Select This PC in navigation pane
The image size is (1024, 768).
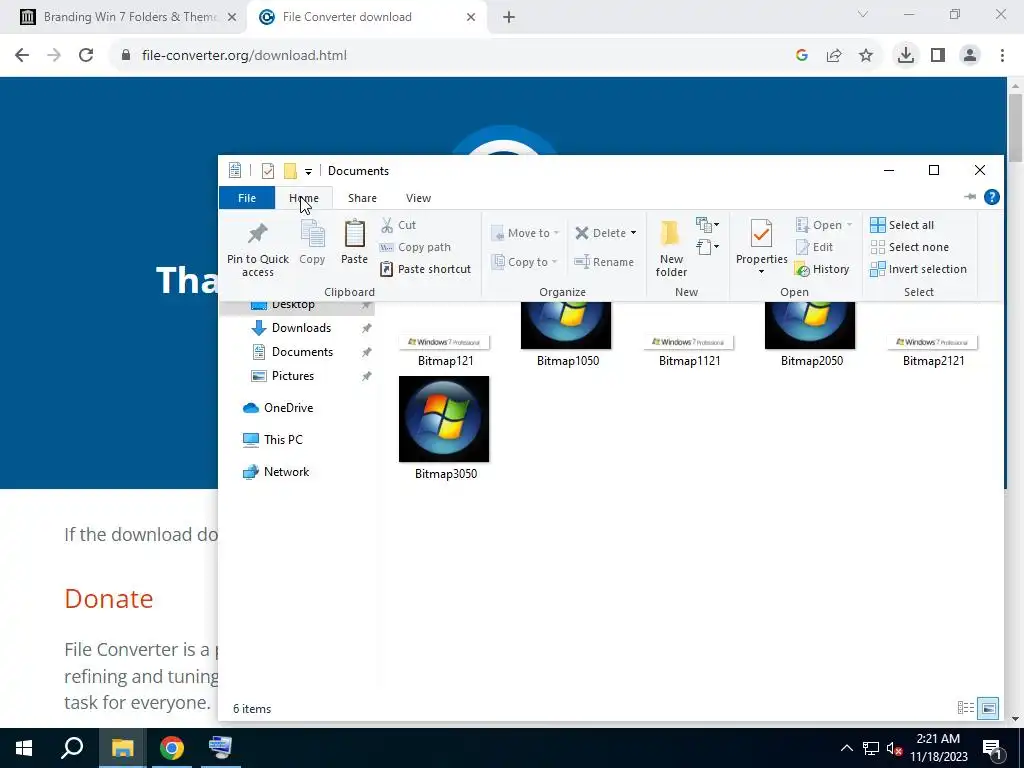[x=283, y=440]
